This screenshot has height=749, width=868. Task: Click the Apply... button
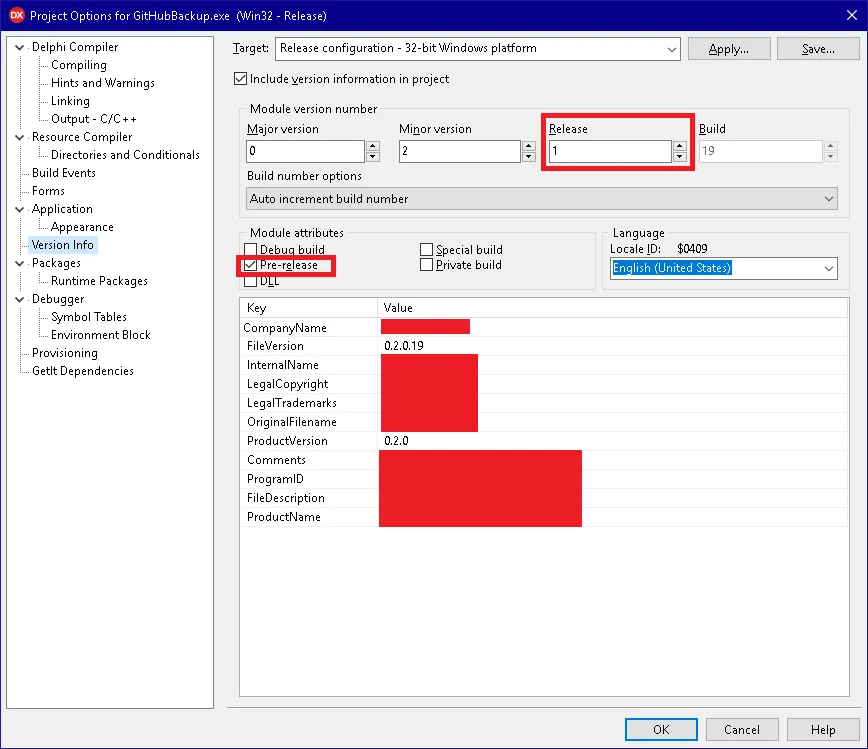coord(729,49)
